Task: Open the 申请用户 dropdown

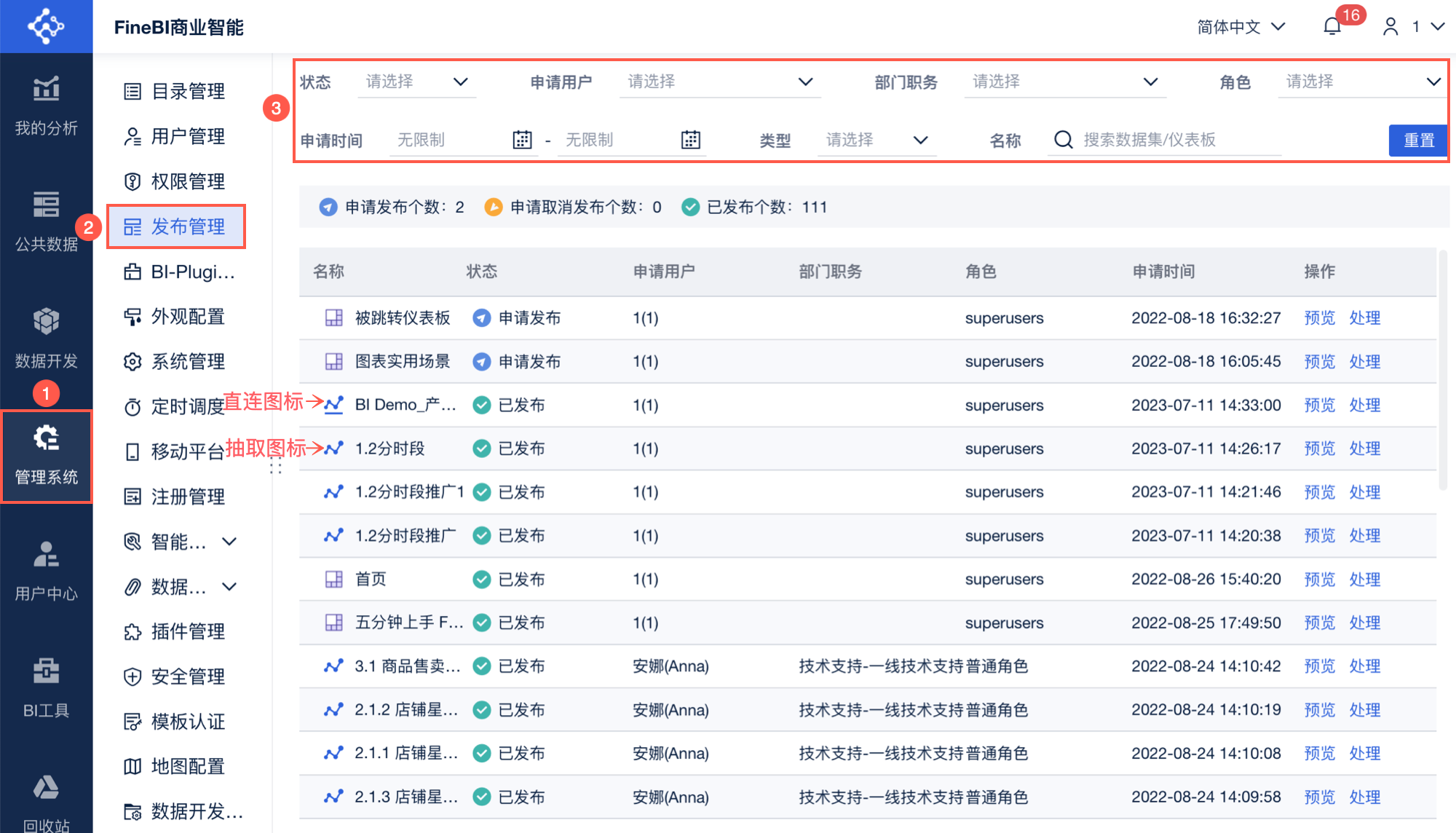Action: tap(719, 82)
